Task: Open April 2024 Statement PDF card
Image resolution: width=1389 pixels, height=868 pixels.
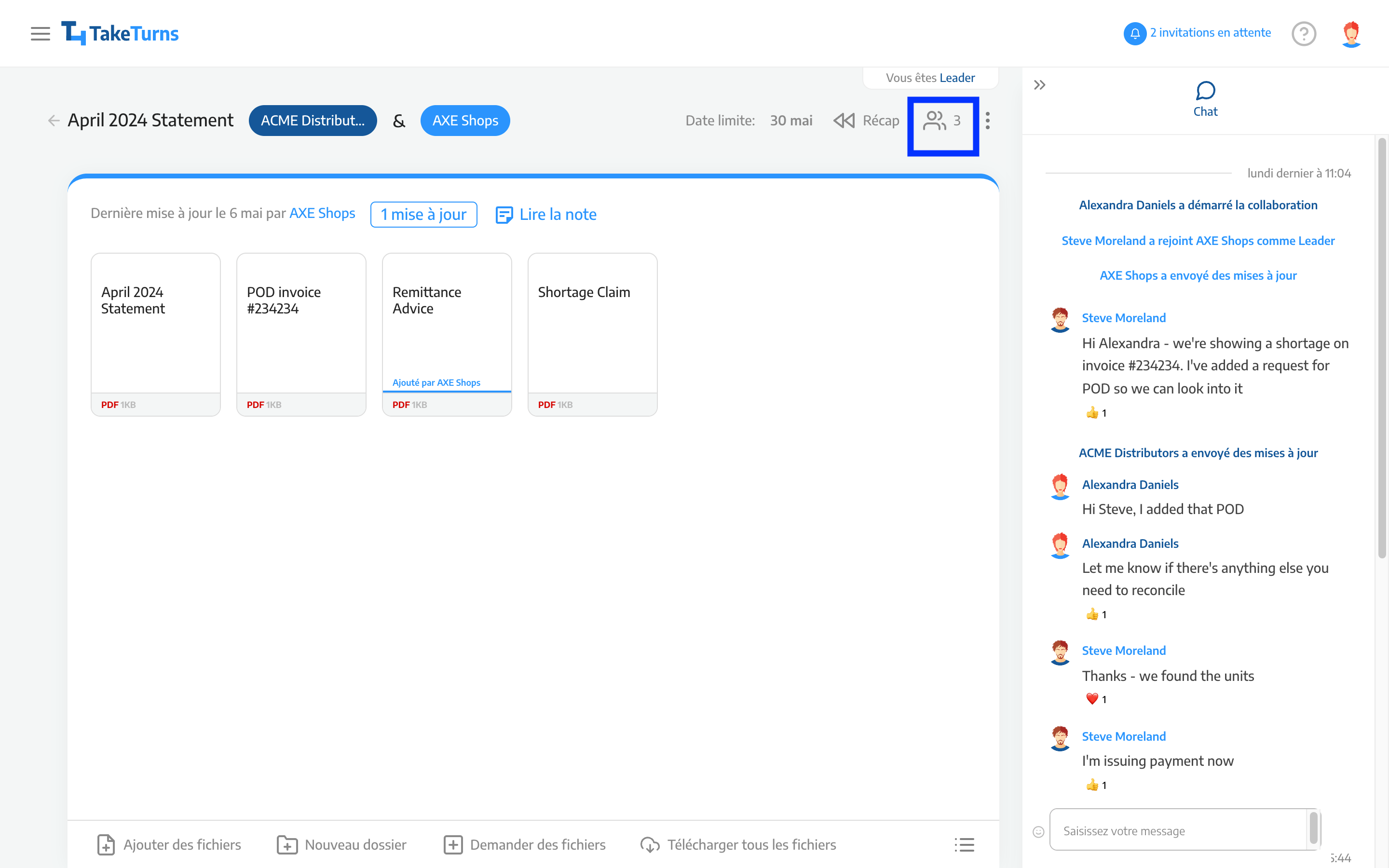Action: [x=156, y=335]
